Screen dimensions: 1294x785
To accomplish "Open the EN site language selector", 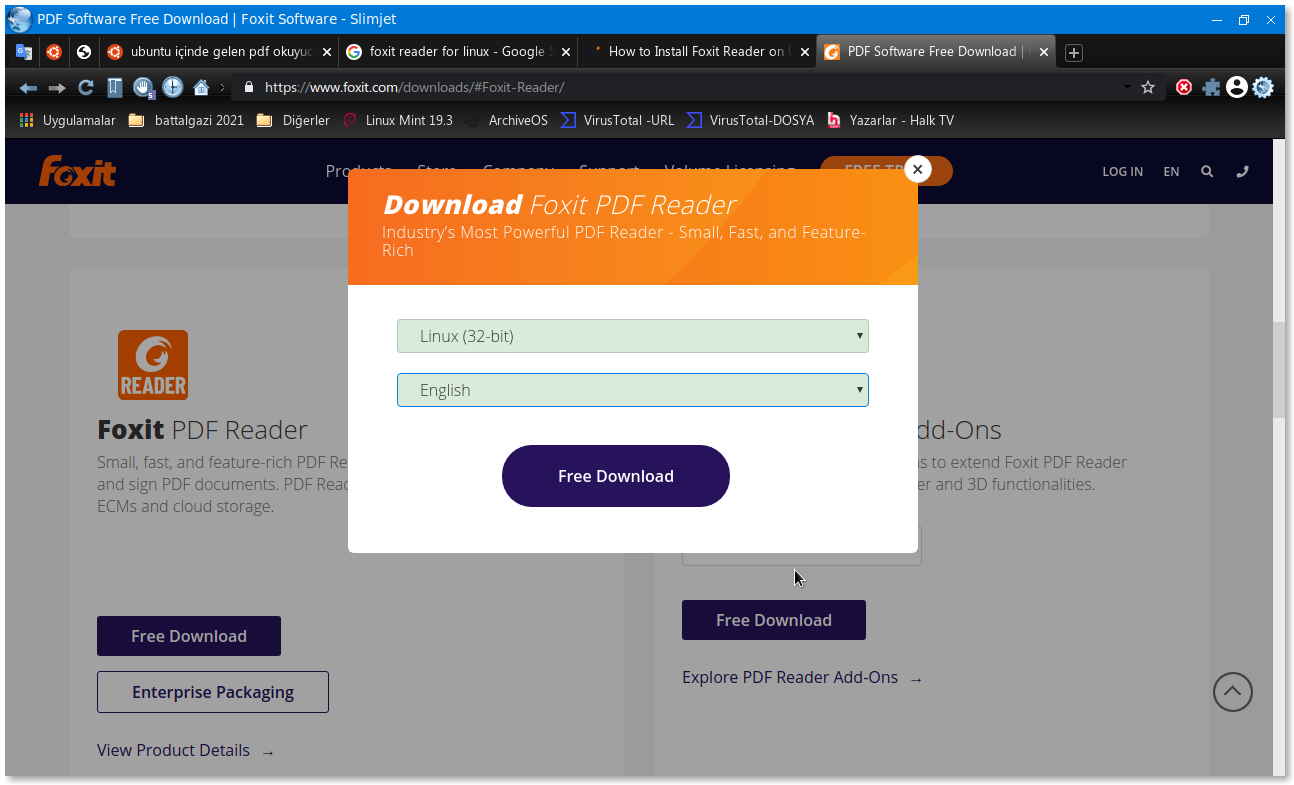I will [x=1171, y=171].
